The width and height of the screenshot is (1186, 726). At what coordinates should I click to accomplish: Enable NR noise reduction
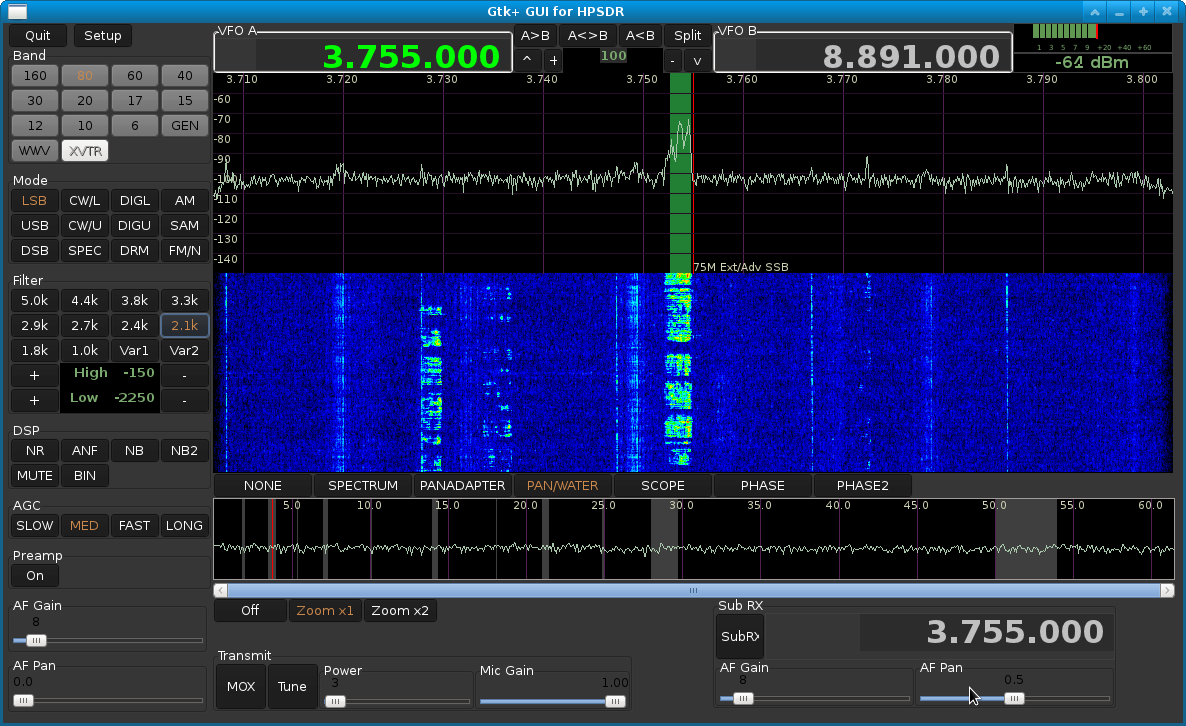[x=34, y=450]
